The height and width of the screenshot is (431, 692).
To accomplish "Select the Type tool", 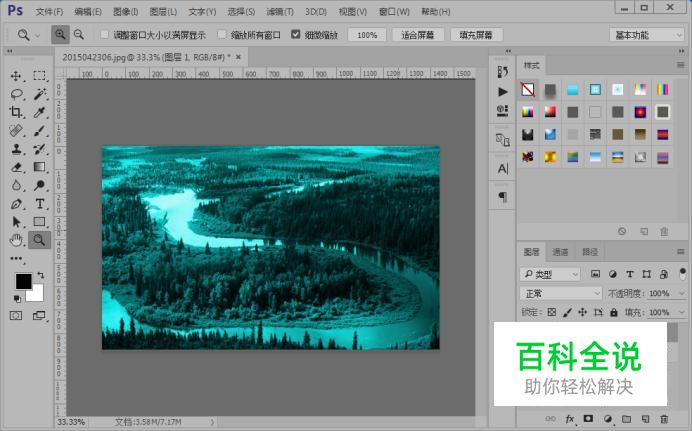I will (39, 203).
